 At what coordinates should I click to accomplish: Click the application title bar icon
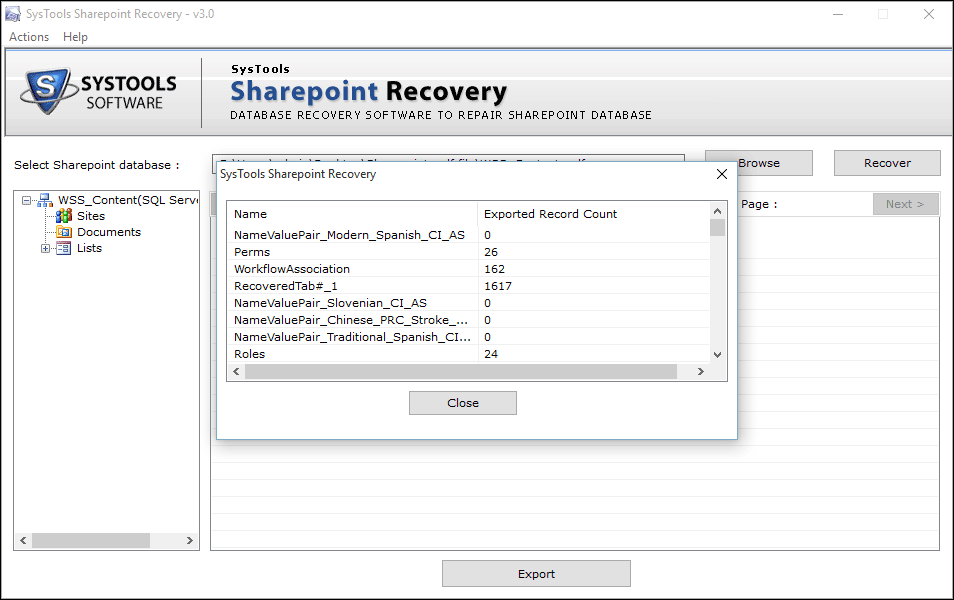tap(12, 14)
